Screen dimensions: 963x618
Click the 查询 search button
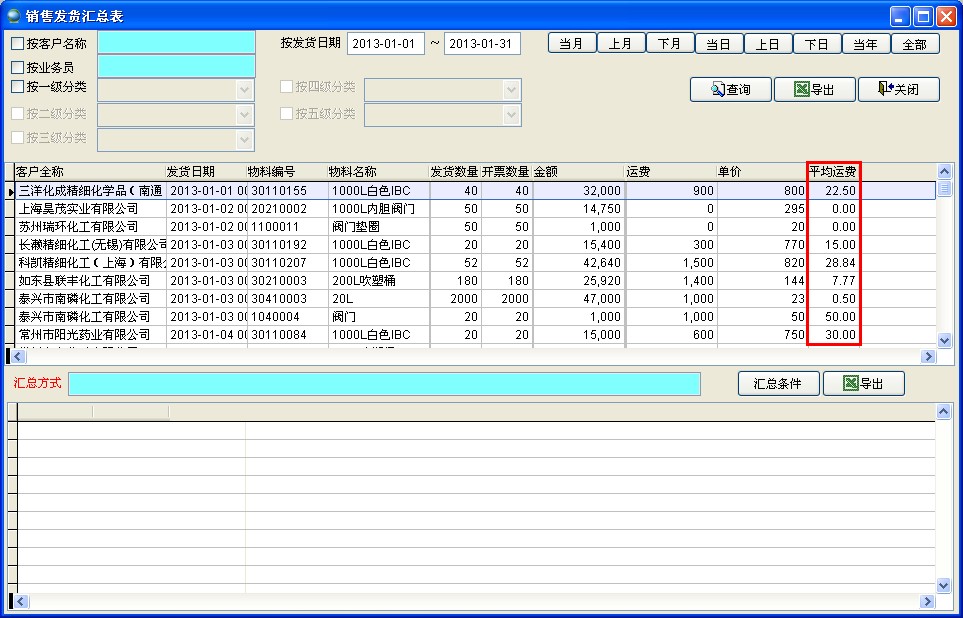click(730, 89)
